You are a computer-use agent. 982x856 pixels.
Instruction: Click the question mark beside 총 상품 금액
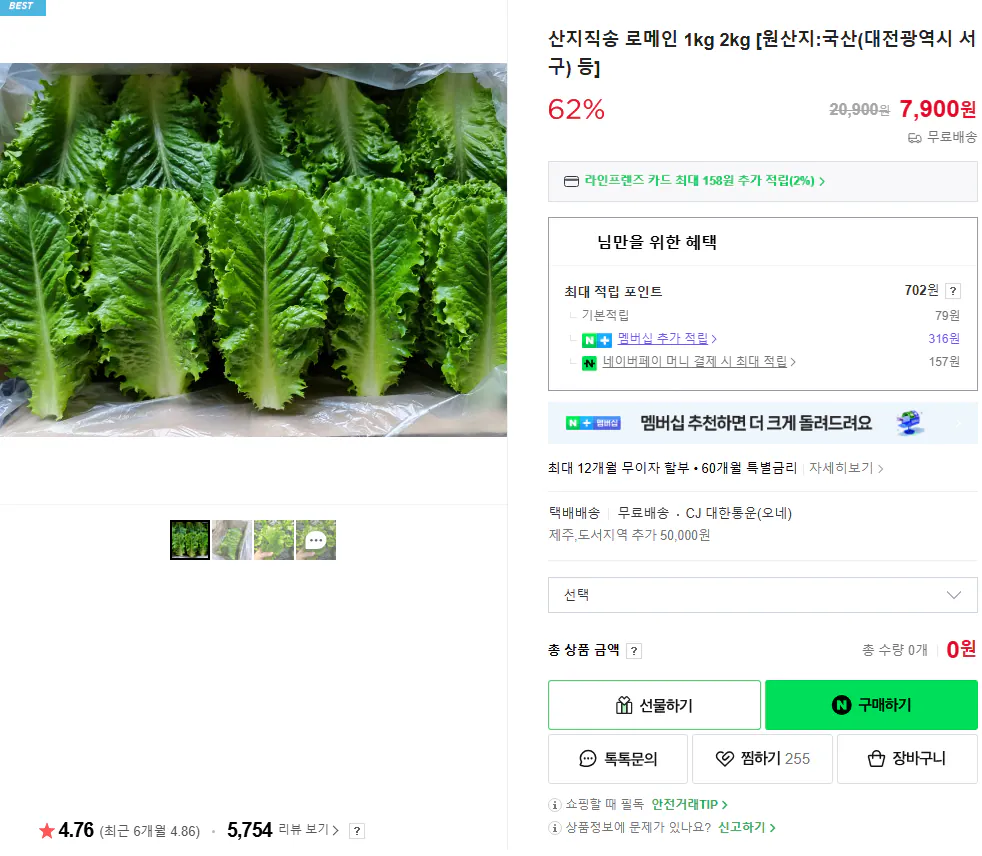pyautogui.click(x=635, y=650)
